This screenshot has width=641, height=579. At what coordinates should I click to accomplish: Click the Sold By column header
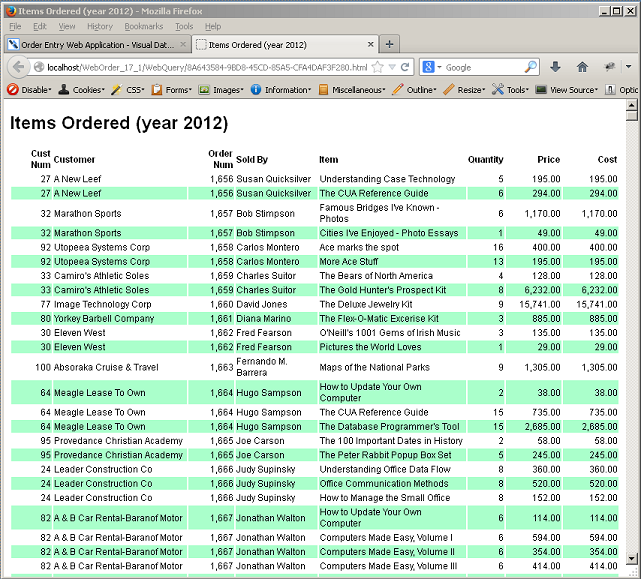(252, 159)
